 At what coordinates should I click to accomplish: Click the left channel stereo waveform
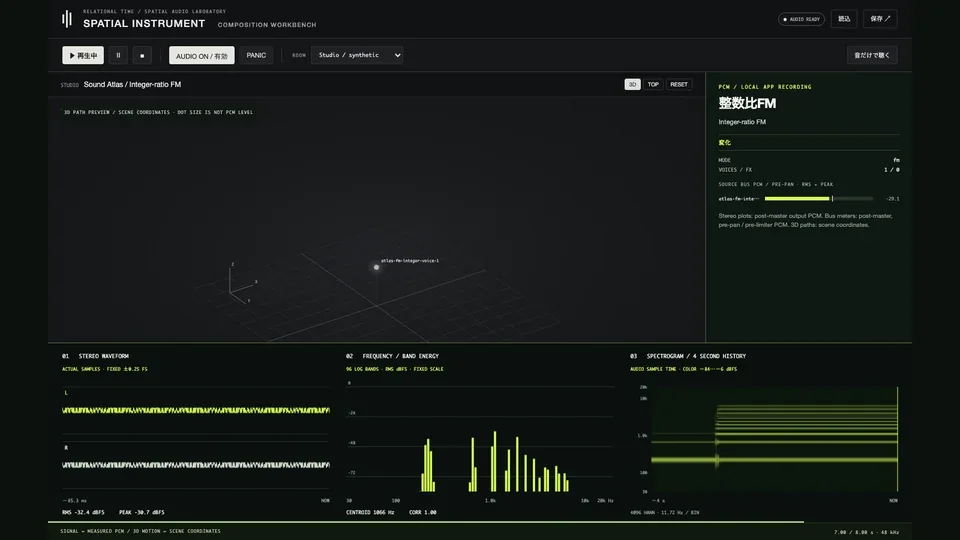(196, 410)
